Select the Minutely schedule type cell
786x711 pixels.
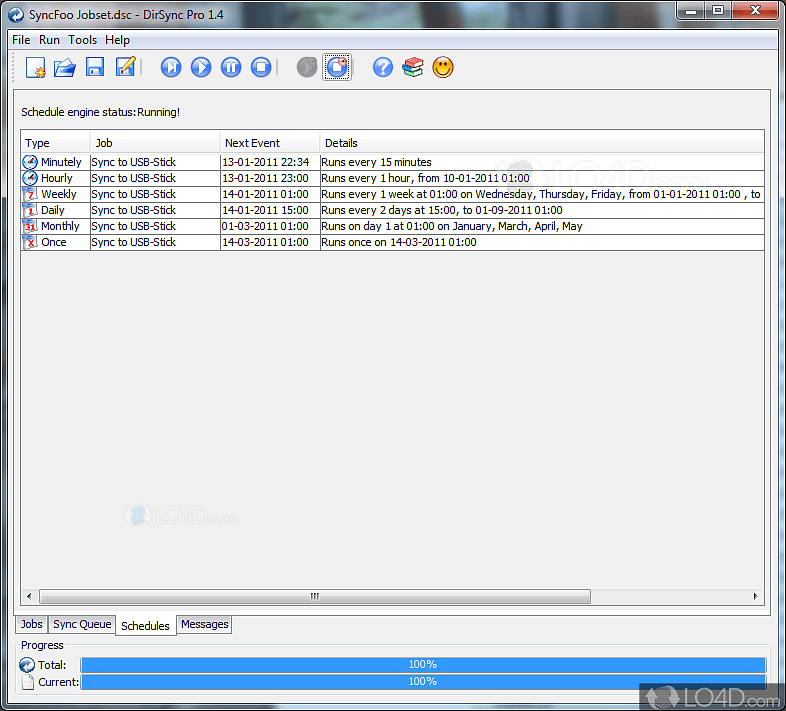(x=56, y=162)
